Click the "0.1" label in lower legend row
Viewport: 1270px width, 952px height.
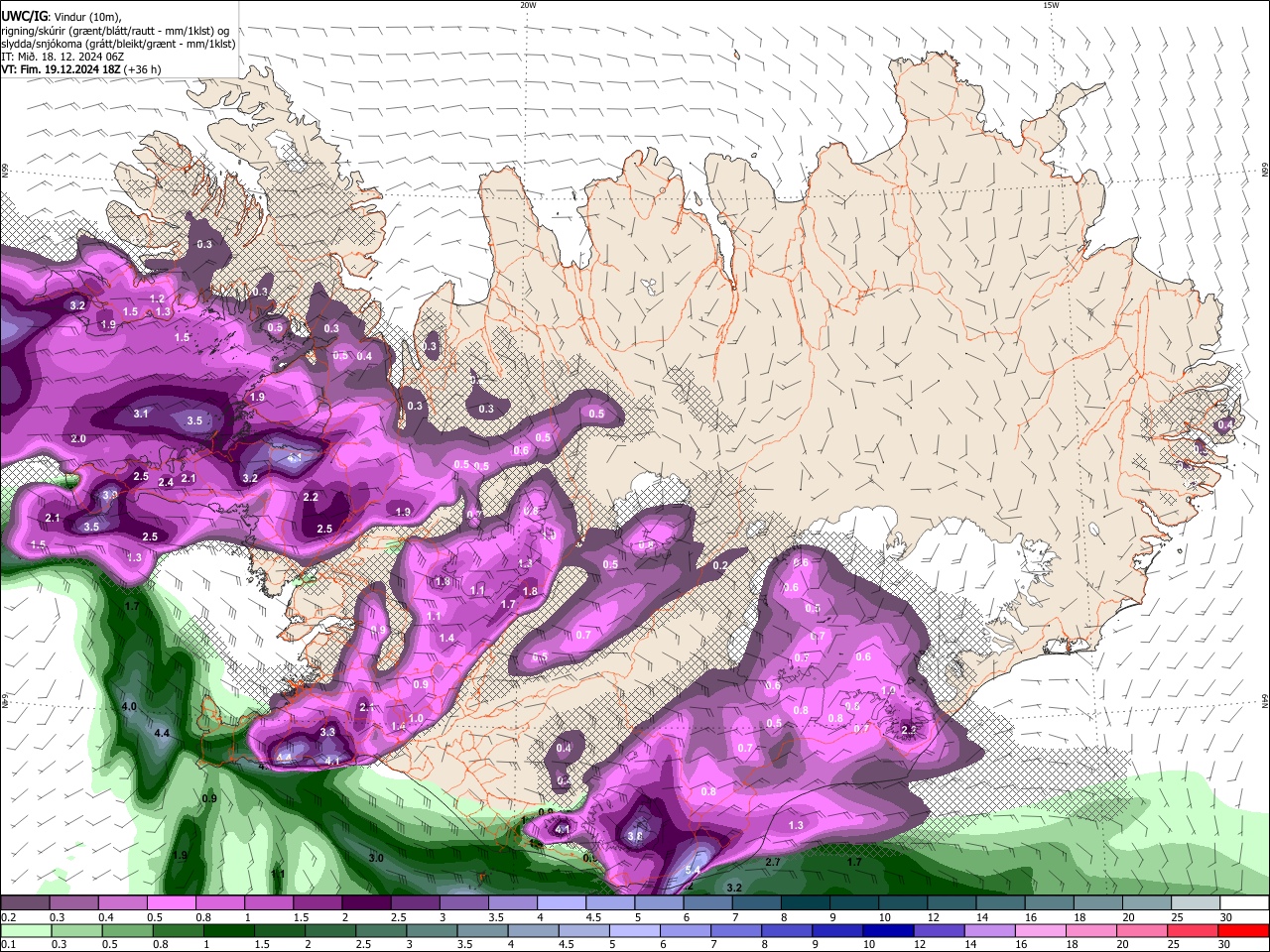(x=8, y=944)
